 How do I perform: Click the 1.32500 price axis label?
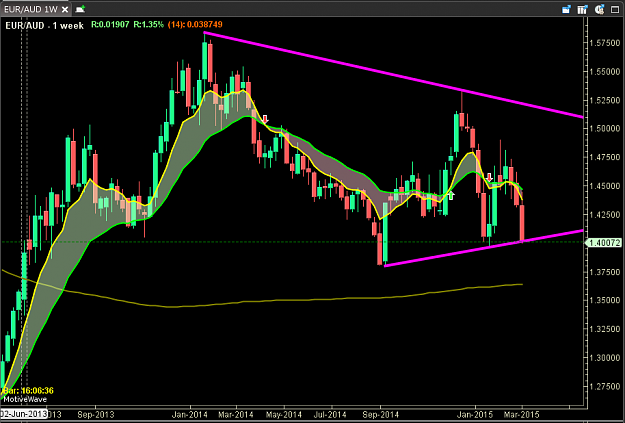click(x=605, y=329)
